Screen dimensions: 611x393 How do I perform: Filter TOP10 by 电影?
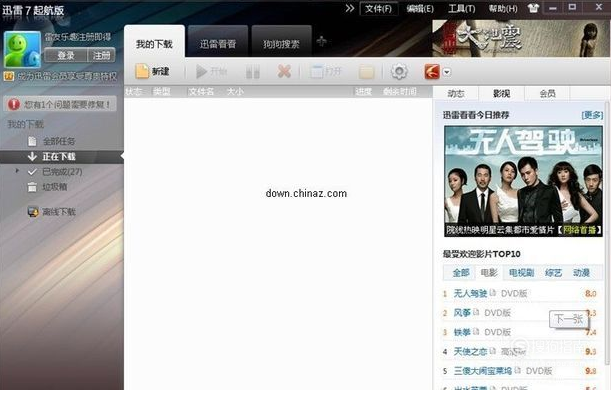pos(489,273)
